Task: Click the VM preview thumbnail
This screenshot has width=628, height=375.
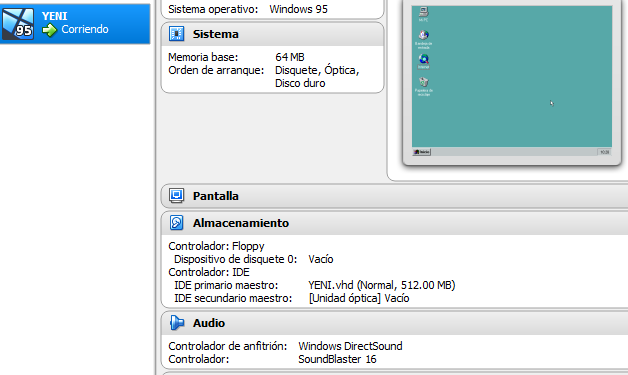Action: (x=512, y=81)
